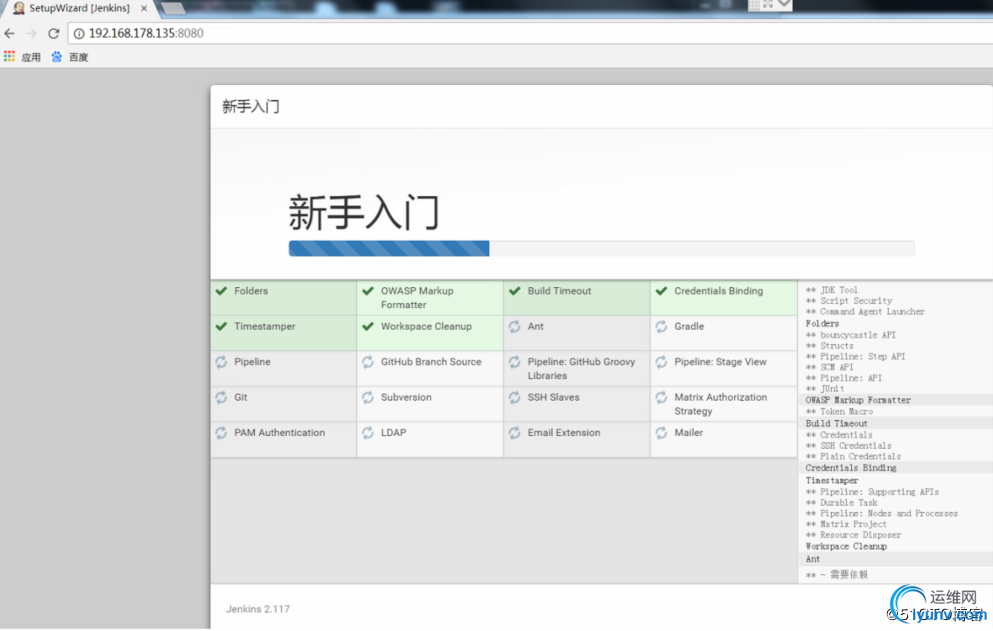Click the spinner icon next to Pipeline: Stage View

pyautogui.click(x=661, y=362)
